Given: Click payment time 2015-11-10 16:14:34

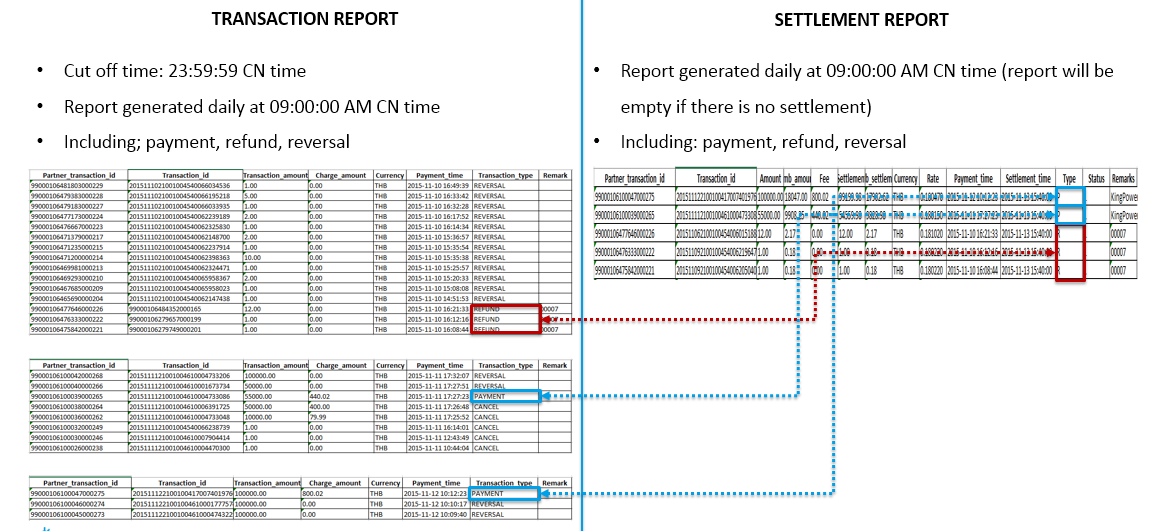Looking at the screenshot, I should tap(439, 227).
